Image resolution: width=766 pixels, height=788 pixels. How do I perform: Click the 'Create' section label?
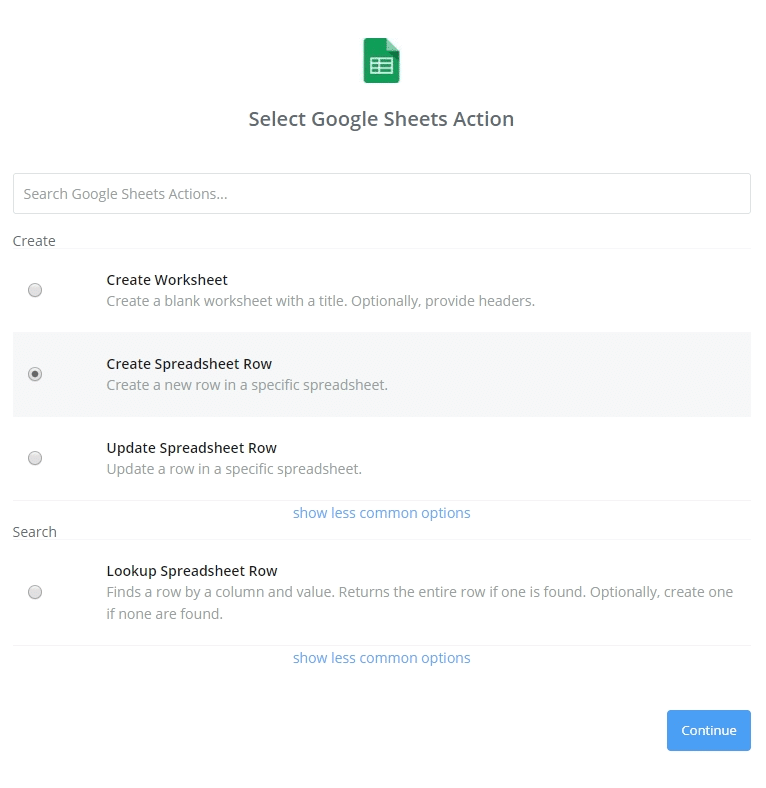click(34, 241)
